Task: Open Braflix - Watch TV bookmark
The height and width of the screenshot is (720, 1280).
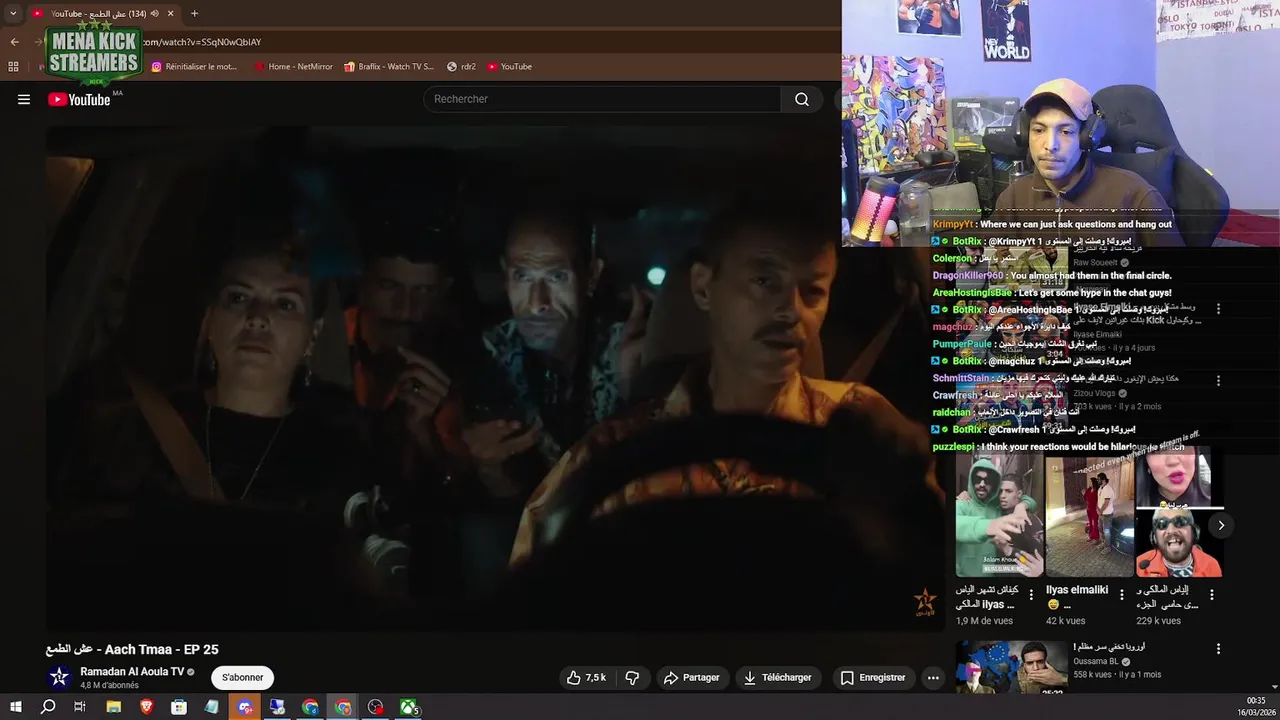Action: click(x=389, y=67)
